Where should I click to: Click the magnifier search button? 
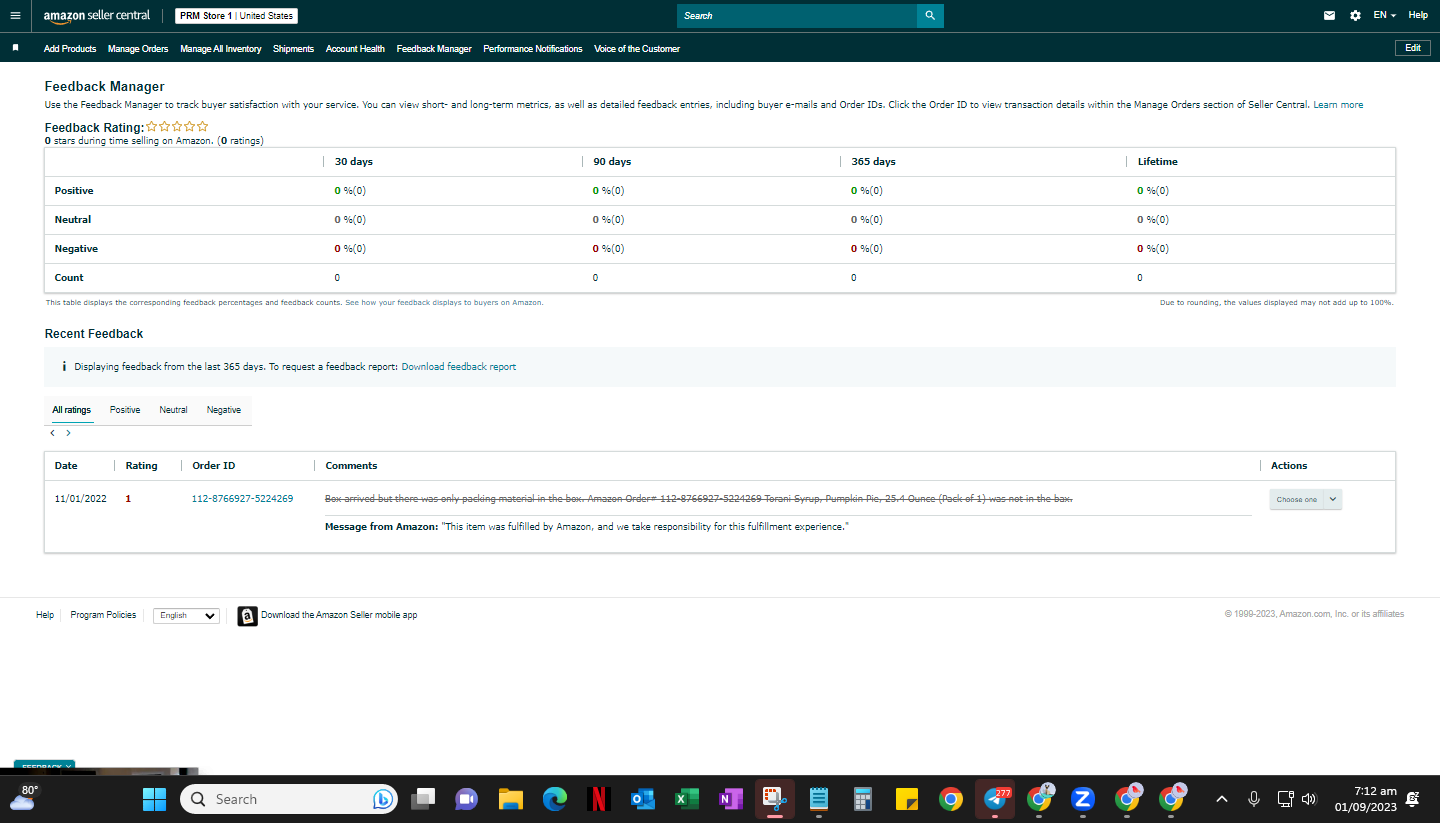[930, 16]
